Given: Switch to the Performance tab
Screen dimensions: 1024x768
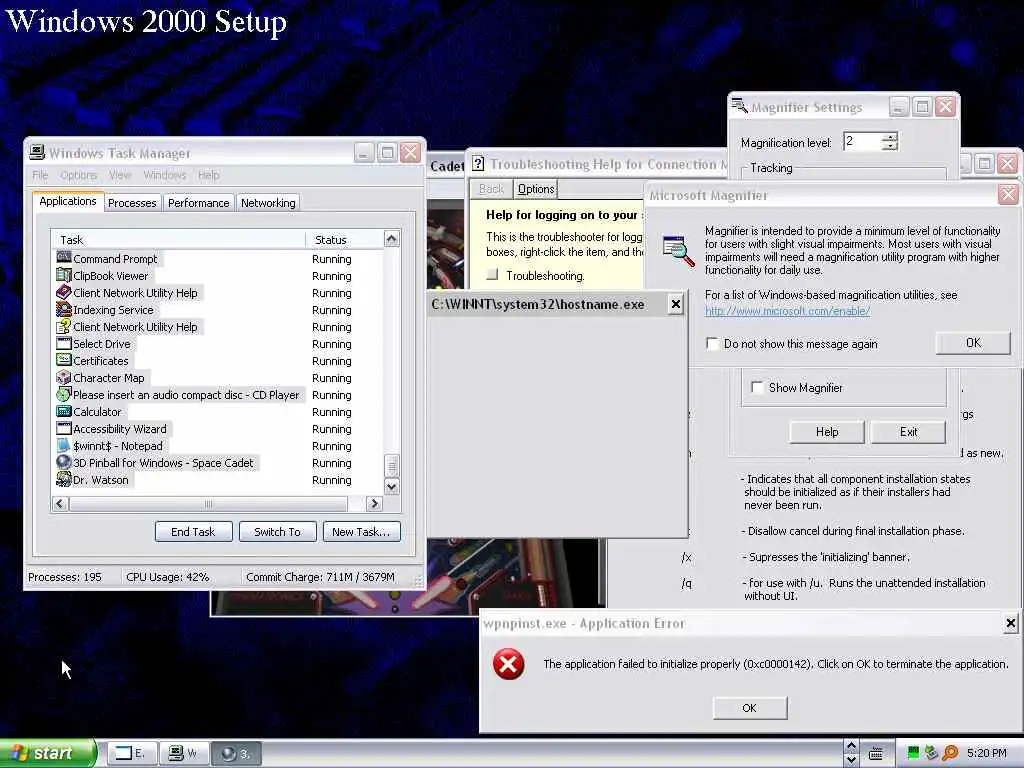Looking at the screenshot, I should (199, 203).
